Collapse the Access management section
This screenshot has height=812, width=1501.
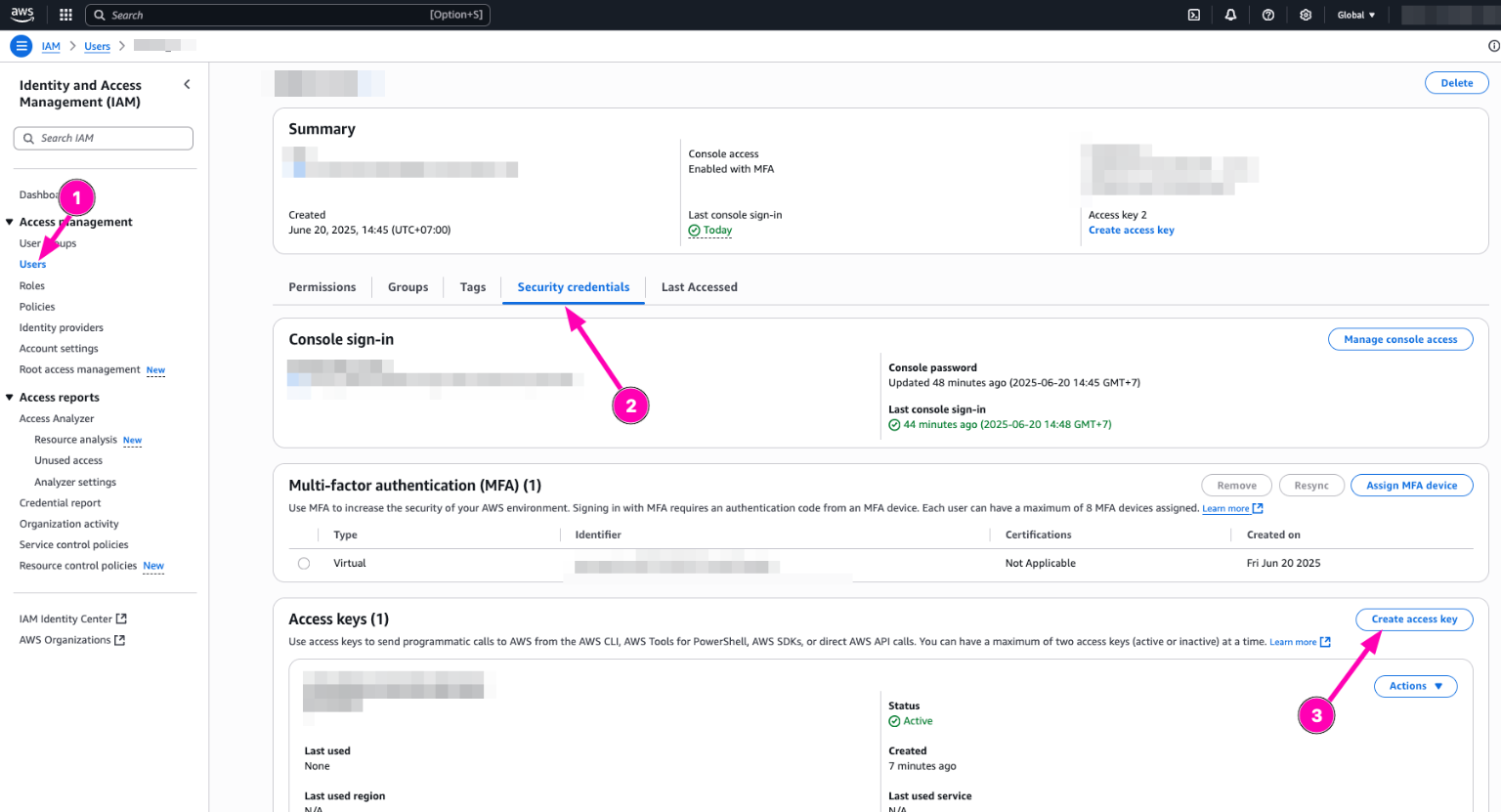[10, 223]
